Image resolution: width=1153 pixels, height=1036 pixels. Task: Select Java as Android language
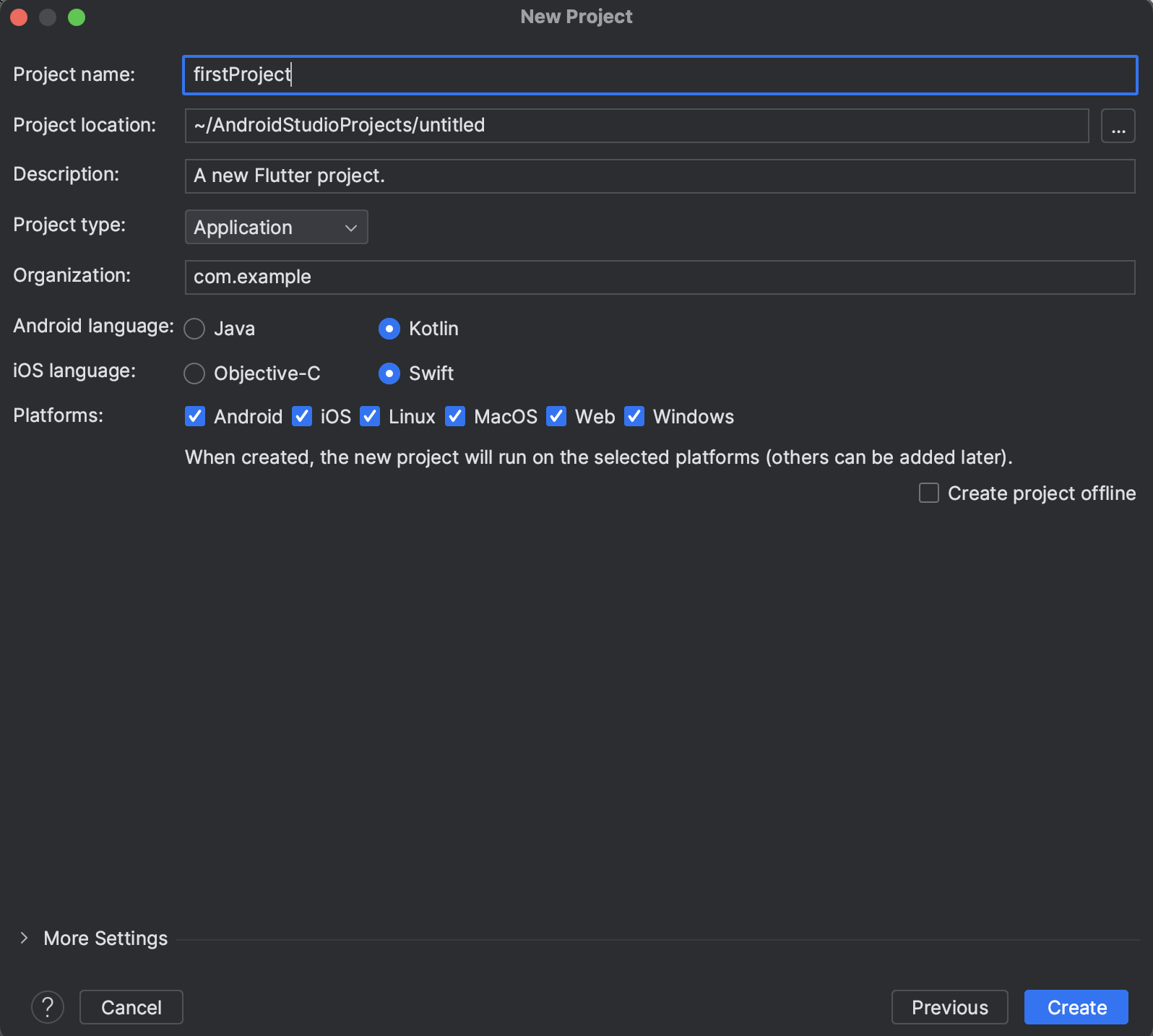pyautogui.click(x=195, y=329)
